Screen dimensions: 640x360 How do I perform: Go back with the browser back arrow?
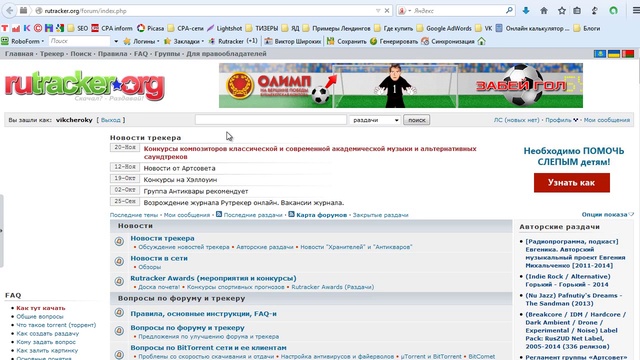pos(9,11)
